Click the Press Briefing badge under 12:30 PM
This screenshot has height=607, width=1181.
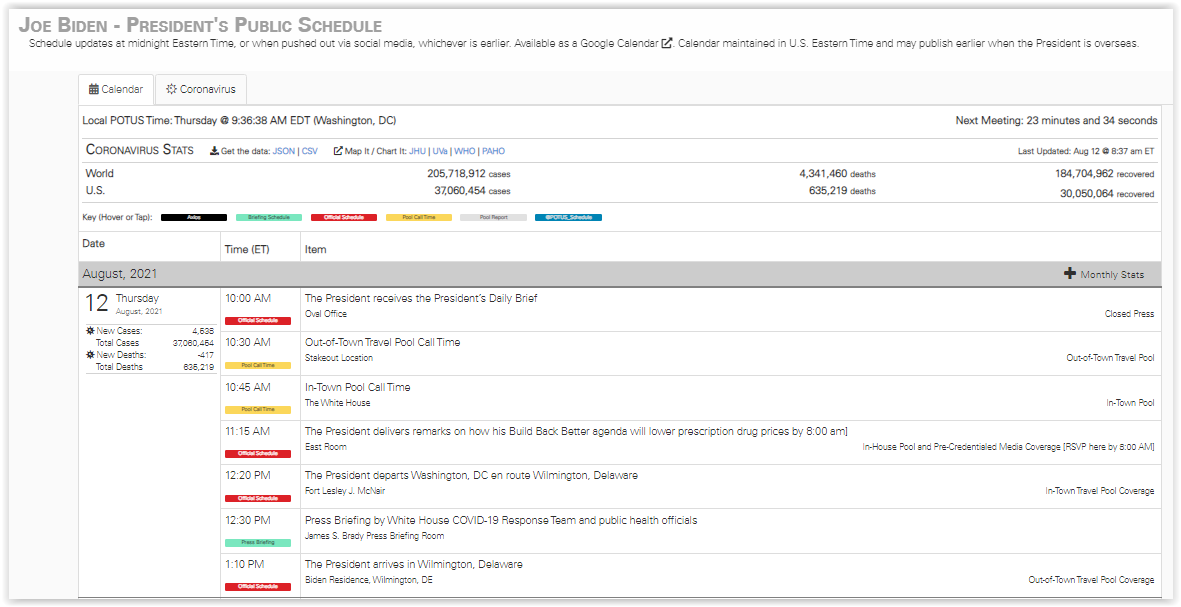(258, 542)
